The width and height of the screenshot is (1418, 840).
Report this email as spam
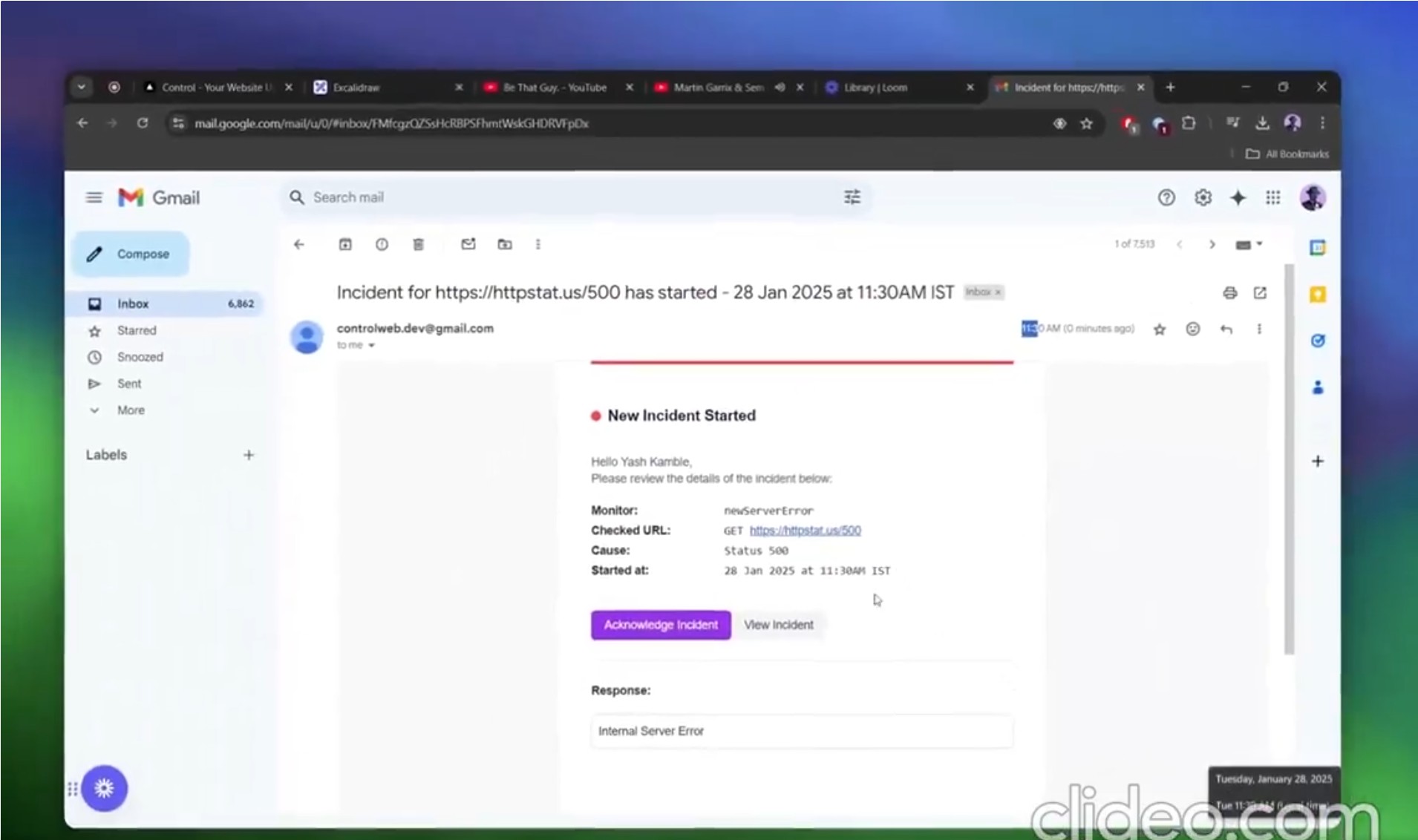(382, 244)
